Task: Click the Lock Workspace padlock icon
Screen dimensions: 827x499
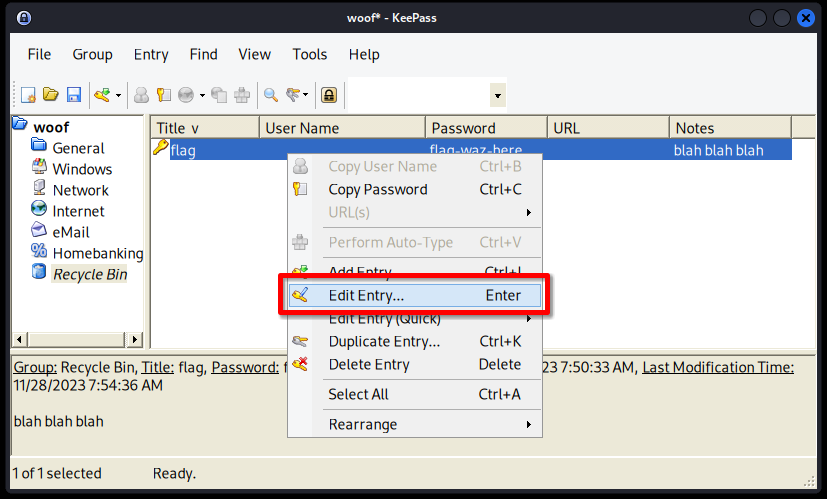Action: coord(329,95)
